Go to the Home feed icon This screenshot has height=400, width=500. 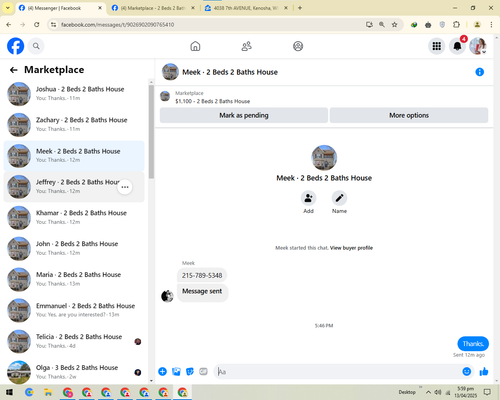click(x=195, y=46)
